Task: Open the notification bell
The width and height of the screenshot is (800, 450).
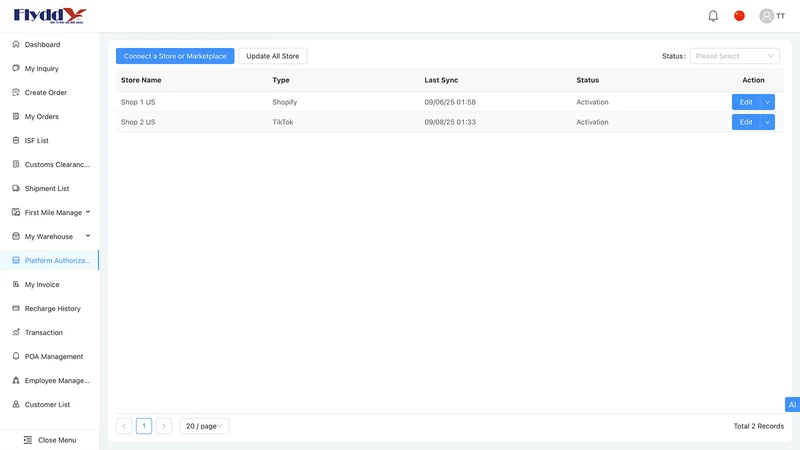Action: click(x=713, y=16)
